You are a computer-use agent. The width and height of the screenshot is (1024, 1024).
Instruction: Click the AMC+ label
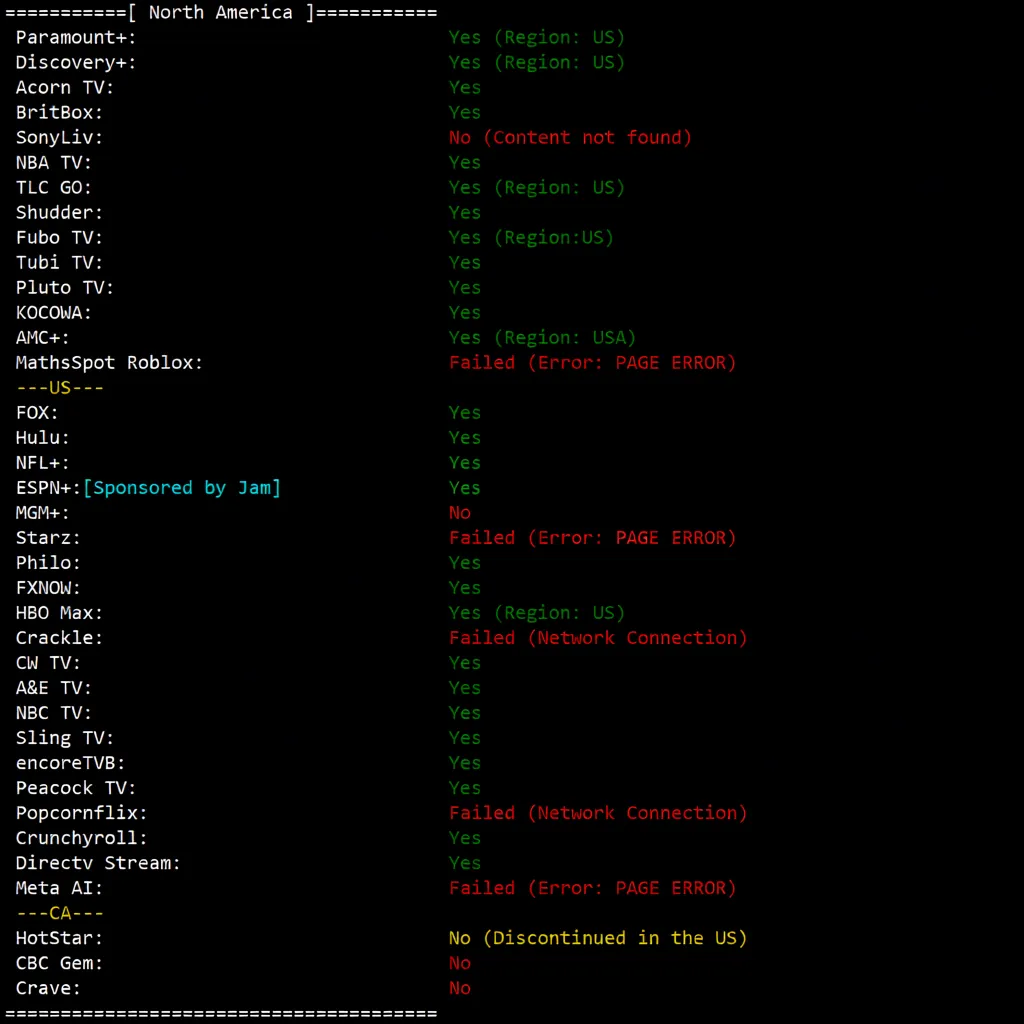pos(42,338)
